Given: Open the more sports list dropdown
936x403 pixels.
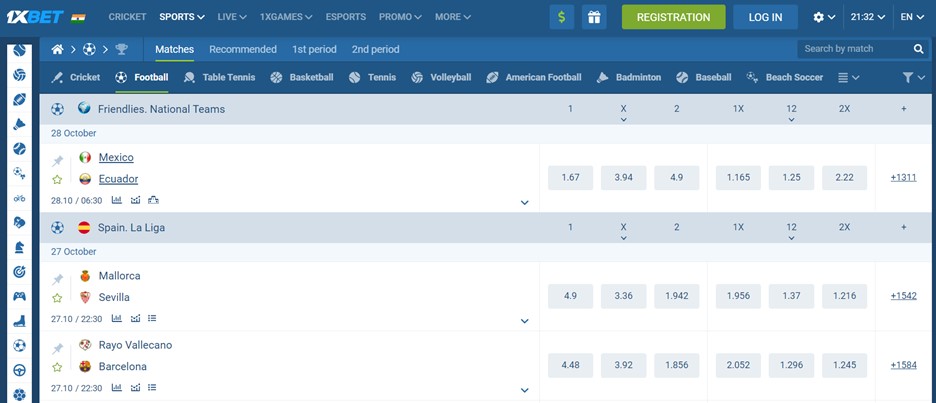Looking at the screenshot, I should 848,78.
